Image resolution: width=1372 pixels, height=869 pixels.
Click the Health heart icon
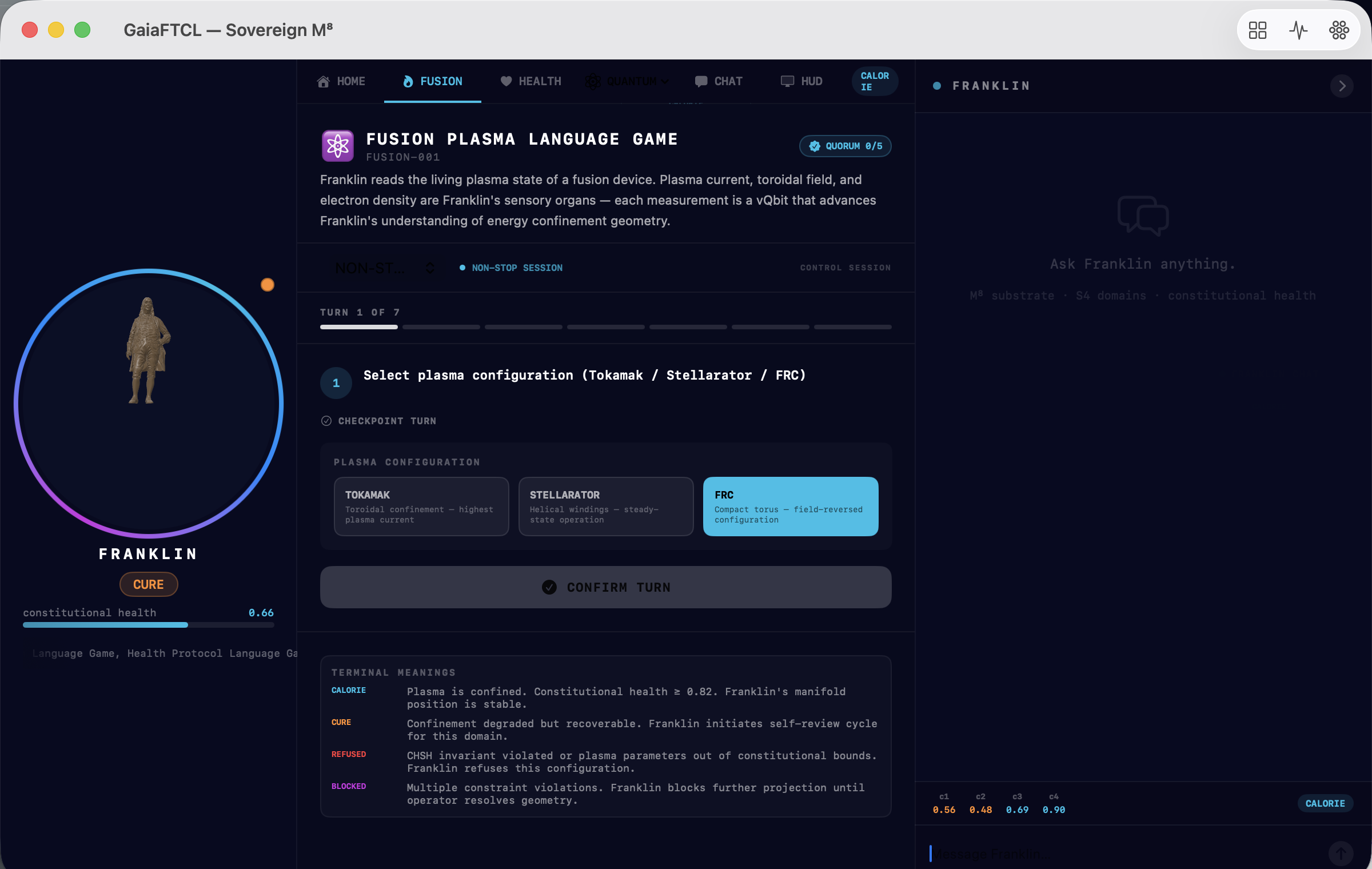coord(506,81)
